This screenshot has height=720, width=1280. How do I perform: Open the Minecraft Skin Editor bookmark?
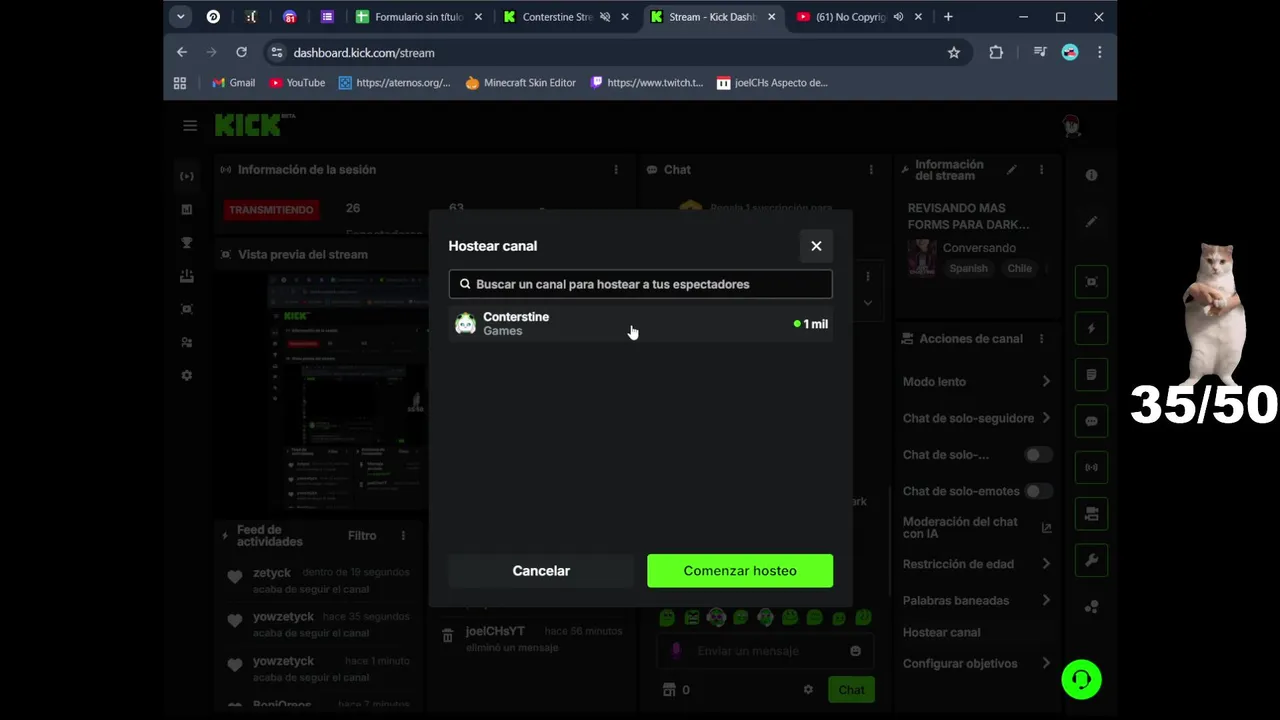tap(520, 83)
